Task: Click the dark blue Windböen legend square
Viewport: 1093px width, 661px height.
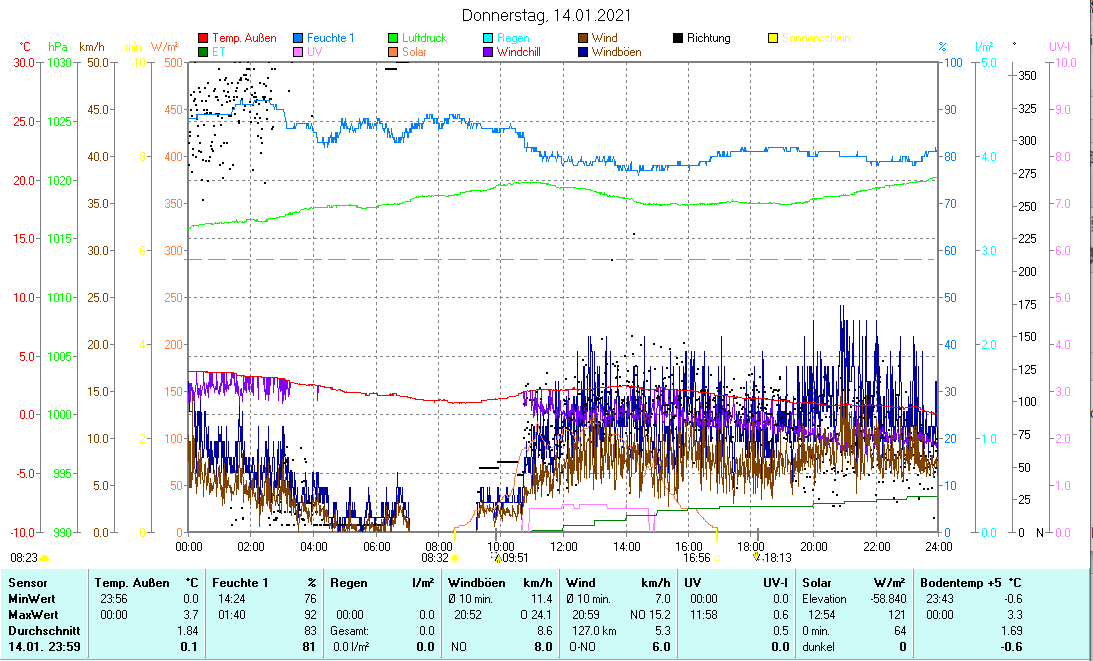Action: (583, 52)
